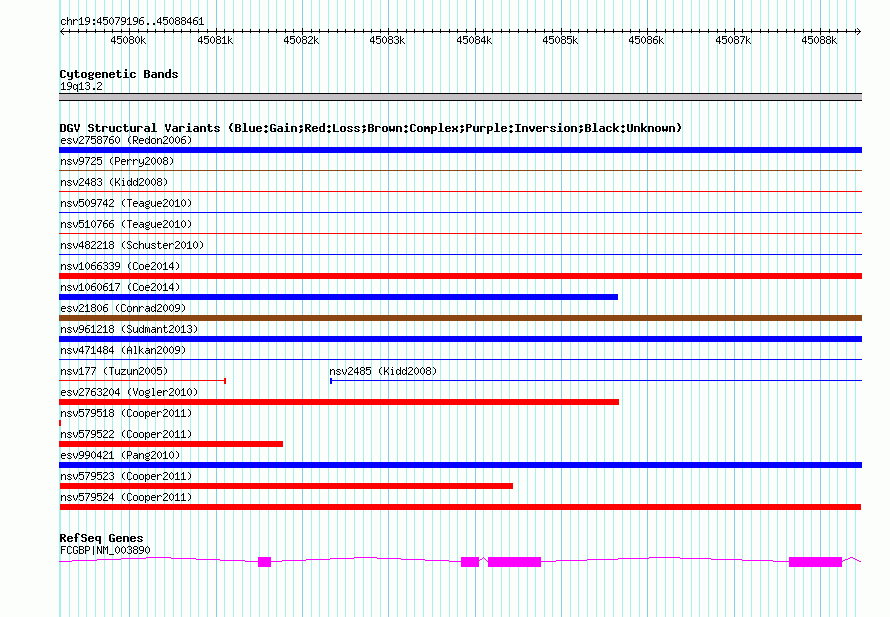Click the 45088k ruler tick label
Image resolution: width=890 pixels, height=617 pixels.
pyautogui.click(x=819, y=40)
